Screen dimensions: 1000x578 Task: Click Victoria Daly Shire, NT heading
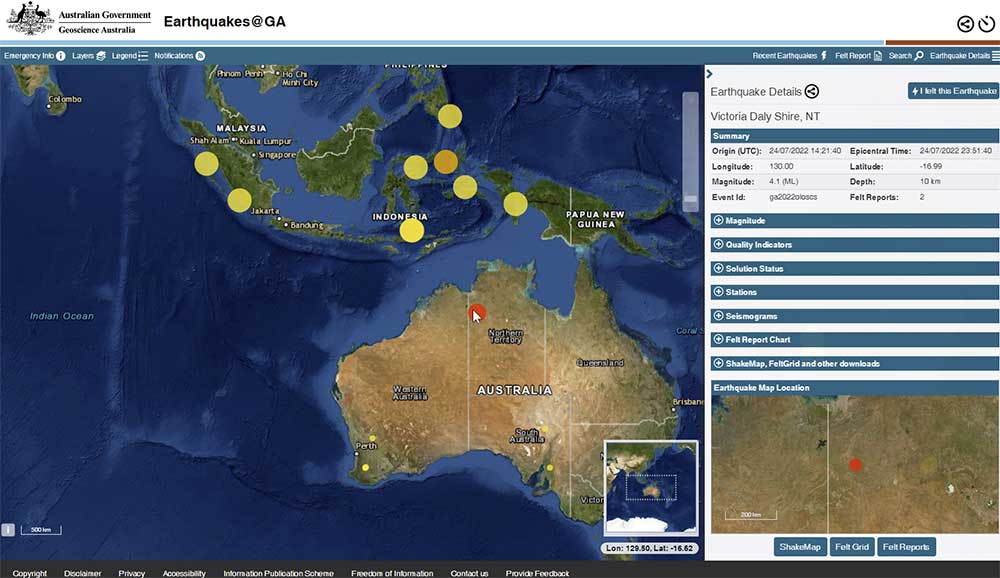point(765,116)
